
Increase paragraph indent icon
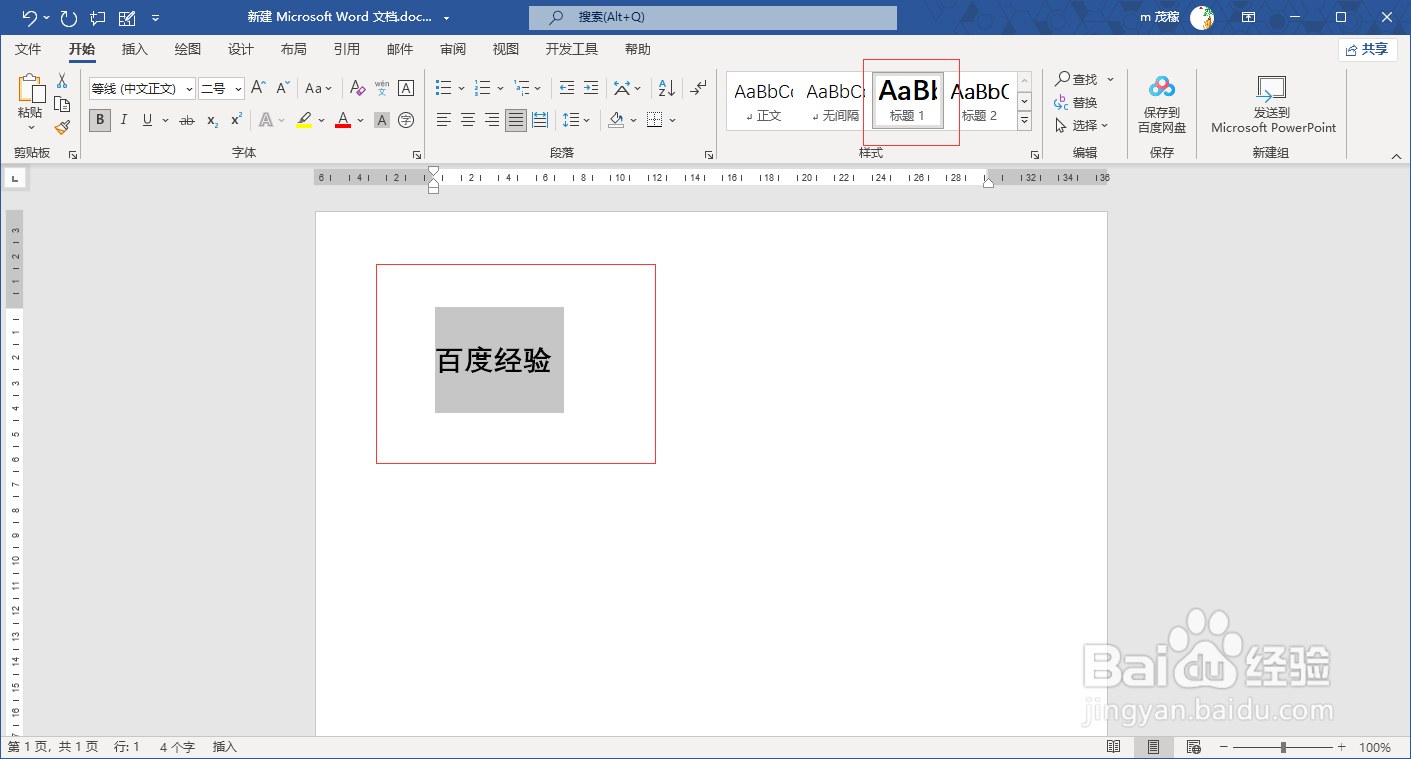[591, 88]
